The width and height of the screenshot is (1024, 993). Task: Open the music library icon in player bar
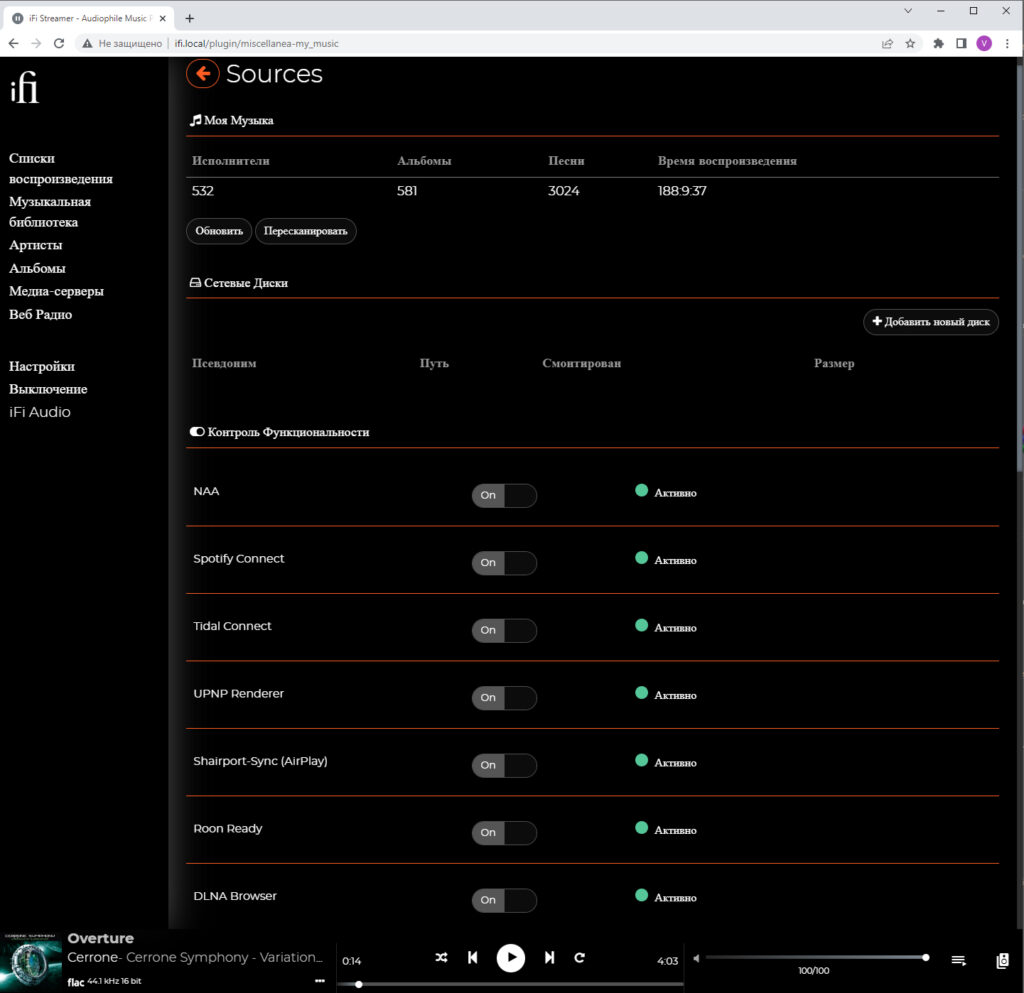pos(1002,960)
